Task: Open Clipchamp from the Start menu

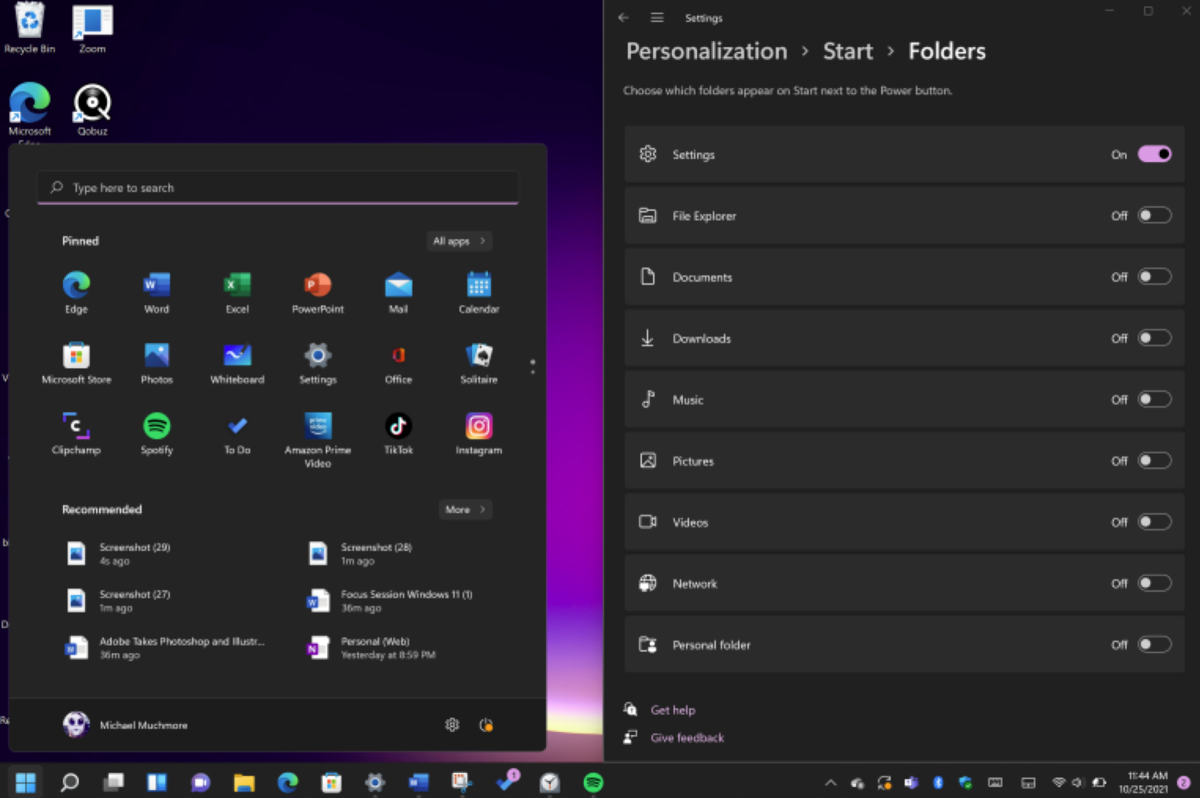Action: coord(77,433)
